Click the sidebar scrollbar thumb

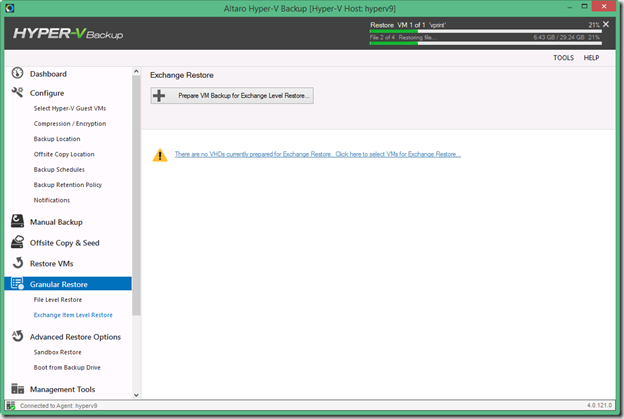(x=136, y=195)
